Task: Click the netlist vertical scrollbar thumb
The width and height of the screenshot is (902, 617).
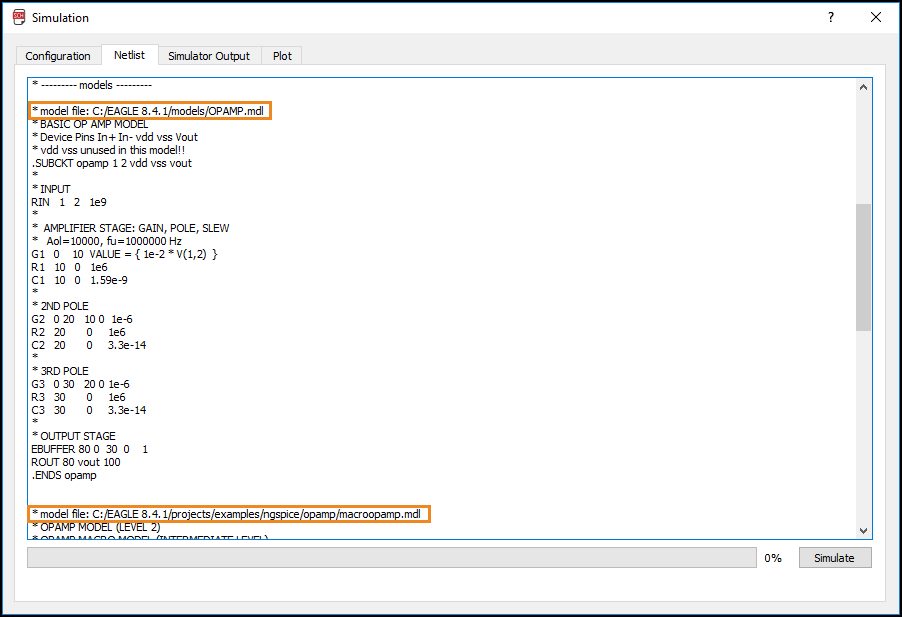Action: click(x=863, y=267)
